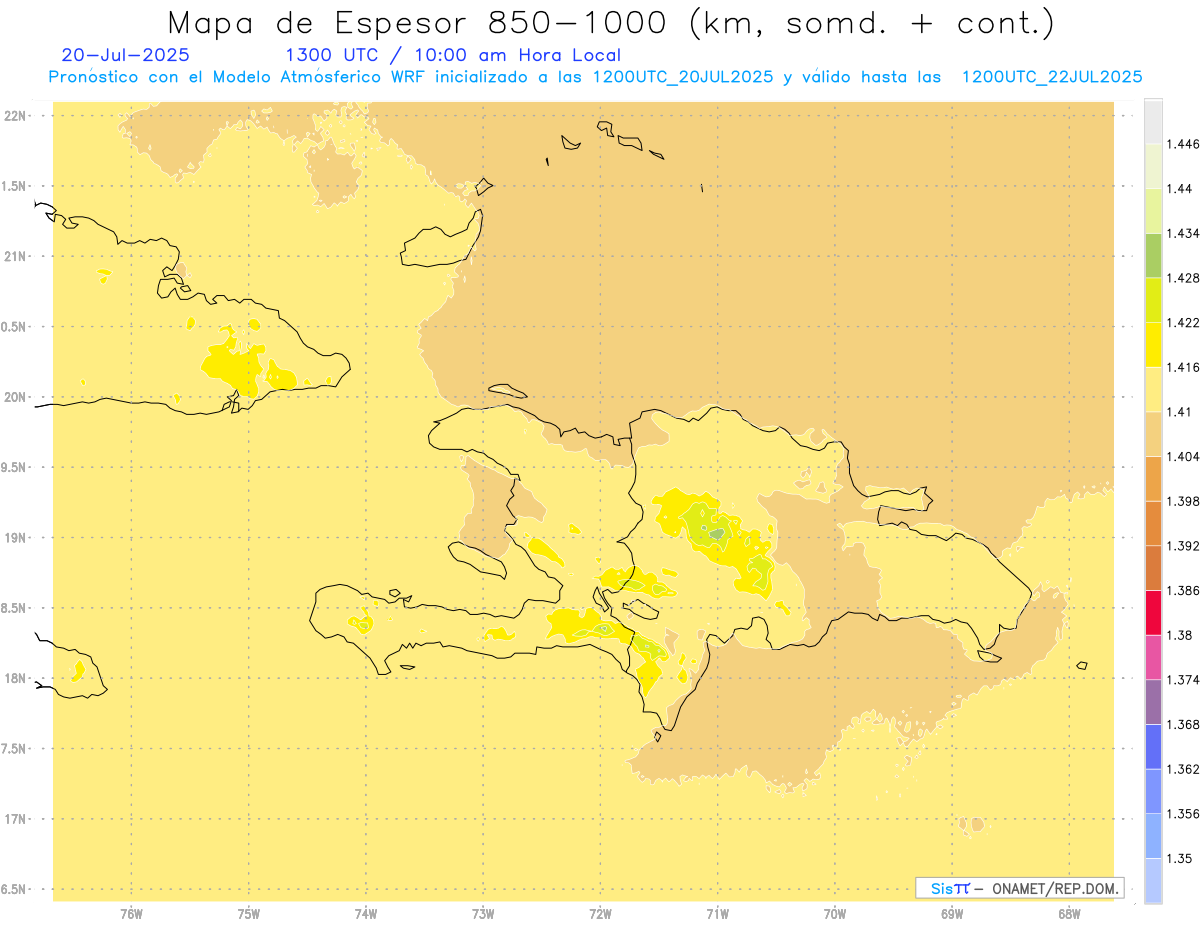Click the '1.5N' latitude label
Viewport: 1200px width, 927px height.
pyautogui.click(x=14, y=186)
